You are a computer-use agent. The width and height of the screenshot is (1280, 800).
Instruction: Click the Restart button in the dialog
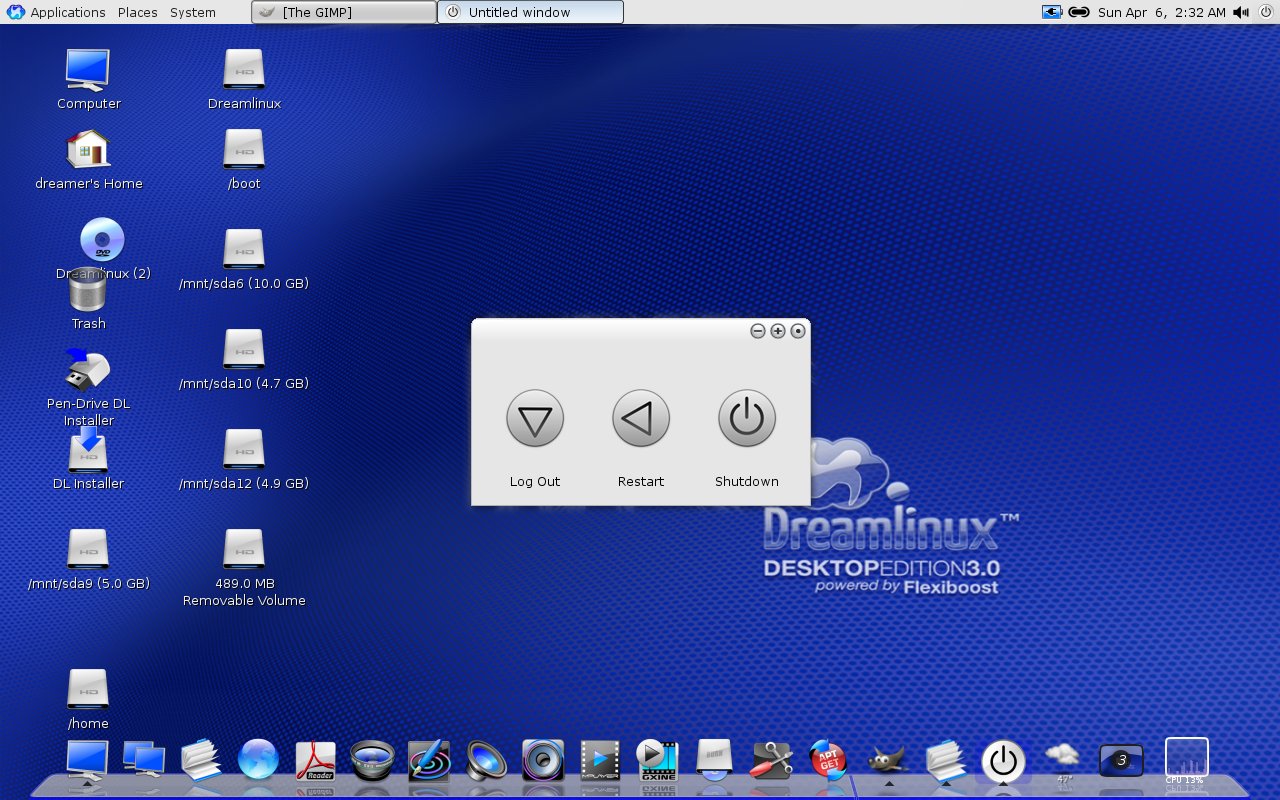641,418
